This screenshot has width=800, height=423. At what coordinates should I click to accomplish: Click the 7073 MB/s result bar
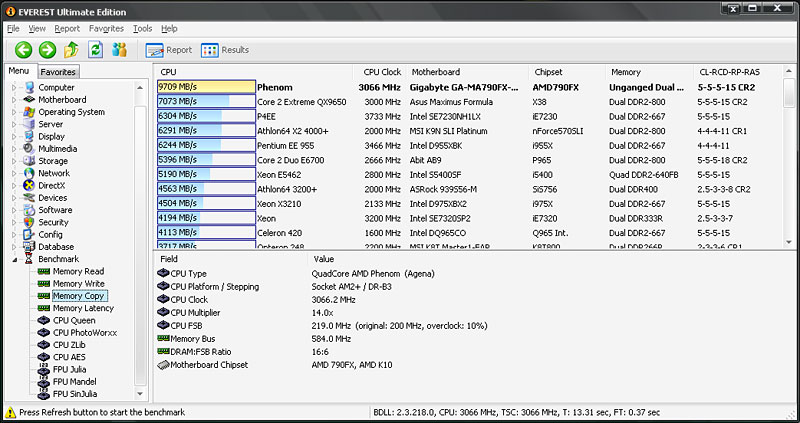click(206, 102)
